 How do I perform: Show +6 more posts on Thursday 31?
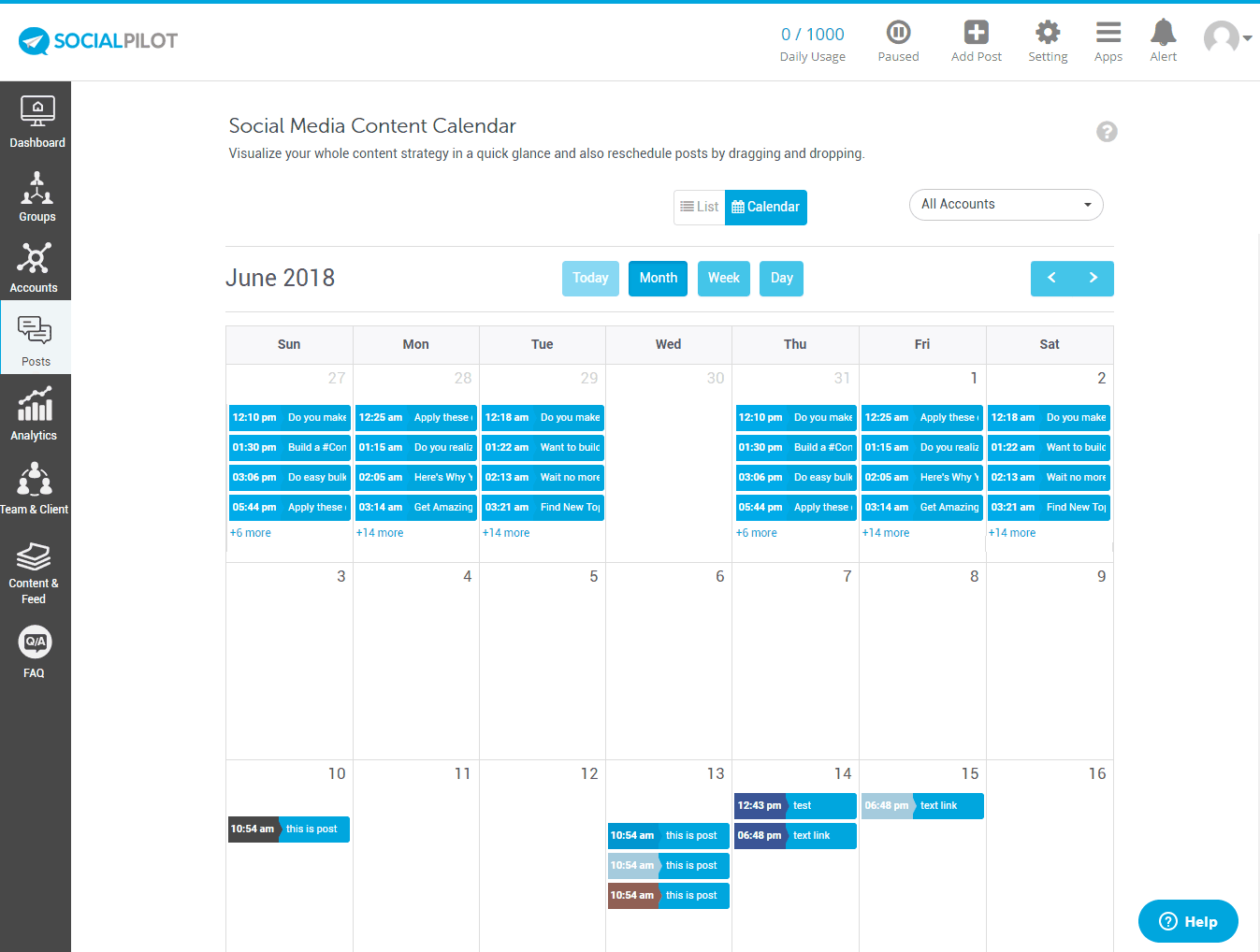click(757, 533)
